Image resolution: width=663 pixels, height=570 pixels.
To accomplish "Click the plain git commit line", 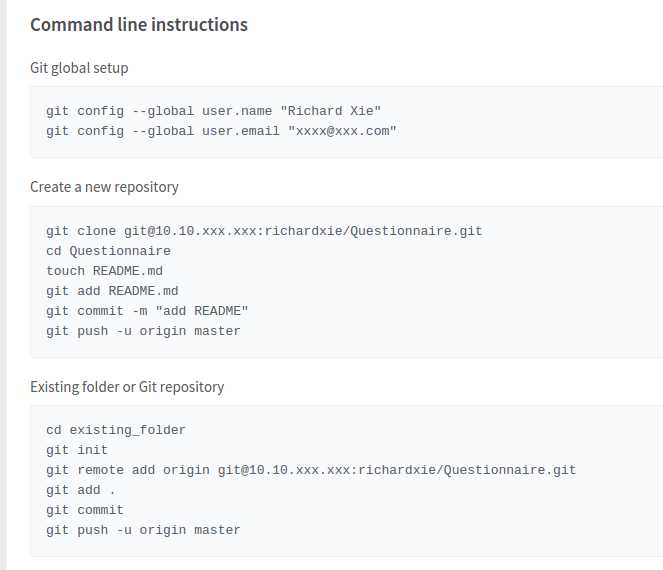I will coord(85,510).
